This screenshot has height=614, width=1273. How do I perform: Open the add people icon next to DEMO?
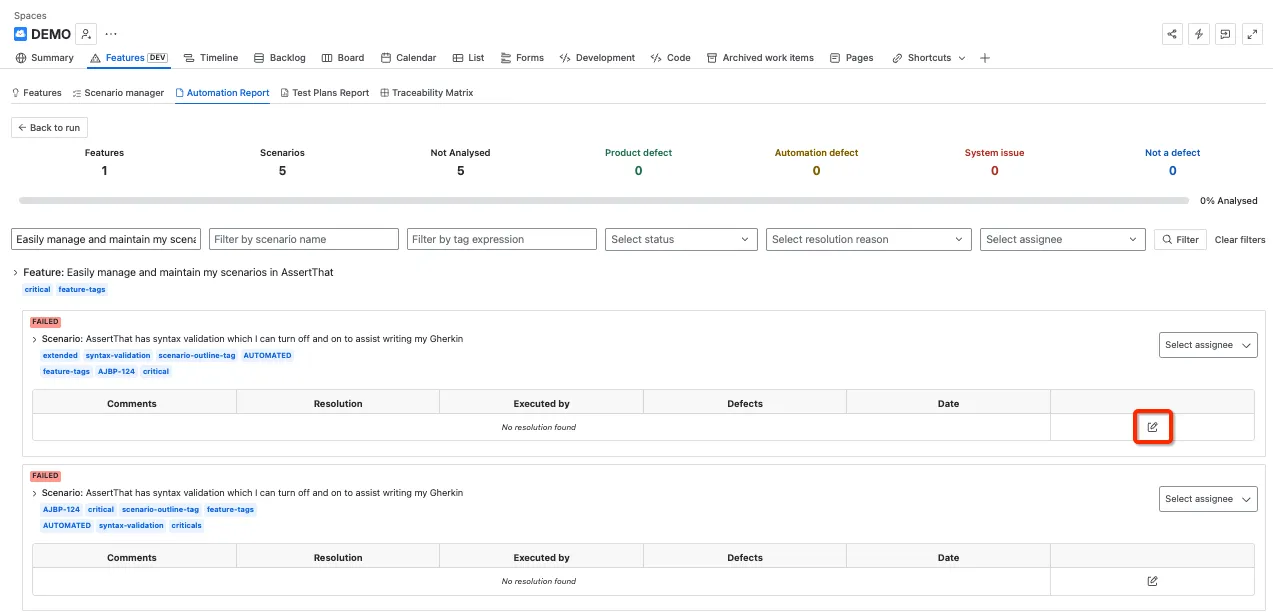pyautogui.click(x=87, y=34)
